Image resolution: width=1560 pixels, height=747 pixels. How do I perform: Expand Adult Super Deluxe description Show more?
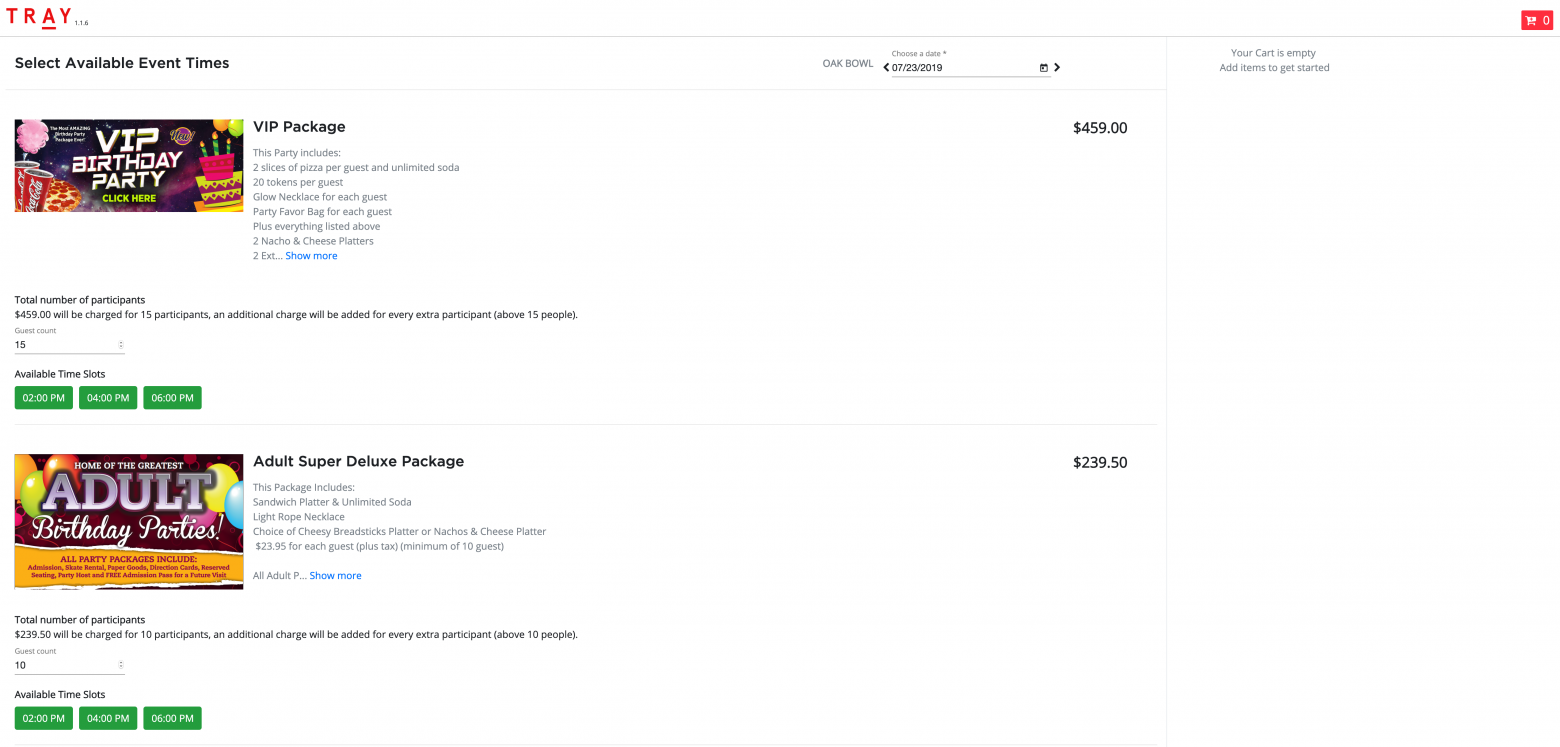[x=335, y=576]
